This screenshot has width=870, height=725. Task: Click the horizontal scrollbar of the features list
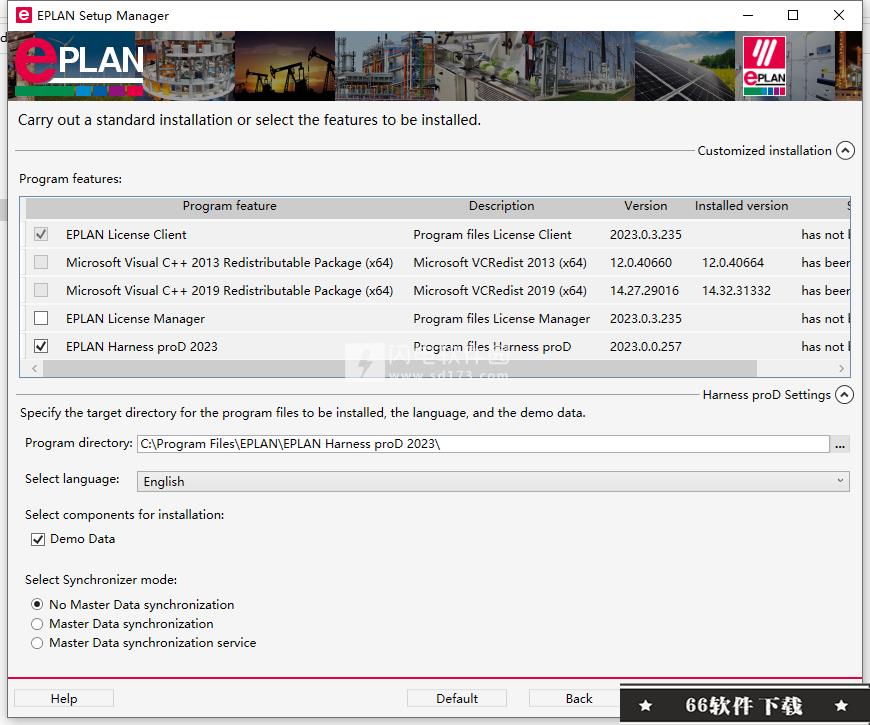pos(399,368)
